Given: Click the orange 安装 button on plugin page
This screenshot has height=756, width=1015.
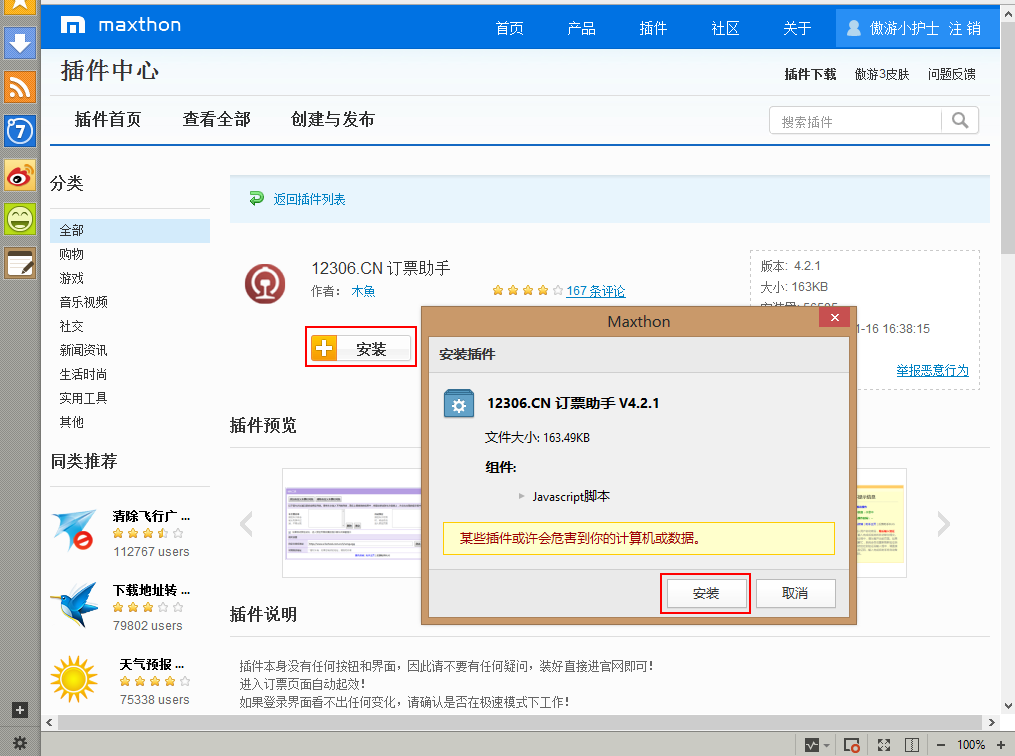Looking at the screenshot, I should coord(361,348).
